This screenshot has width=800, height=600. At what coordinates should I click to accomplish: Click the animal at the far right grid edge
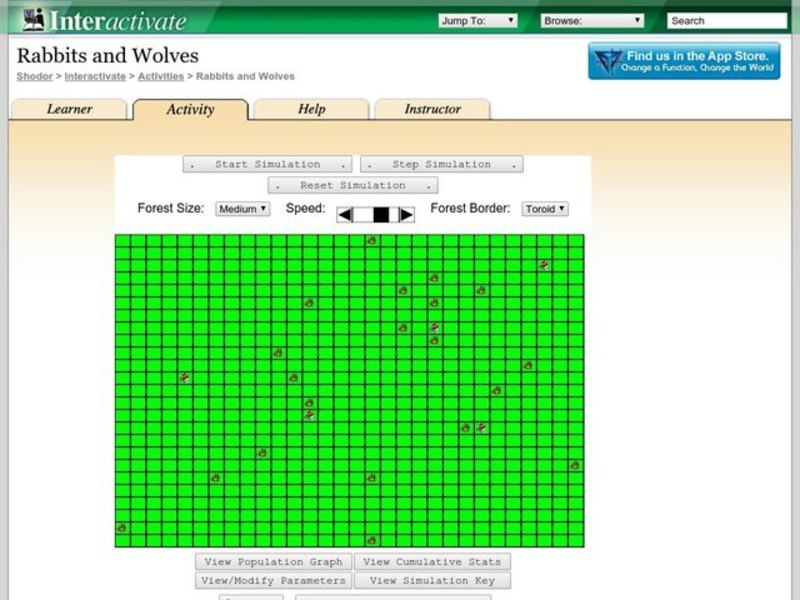pyautogui.click(x=574, y=465)
